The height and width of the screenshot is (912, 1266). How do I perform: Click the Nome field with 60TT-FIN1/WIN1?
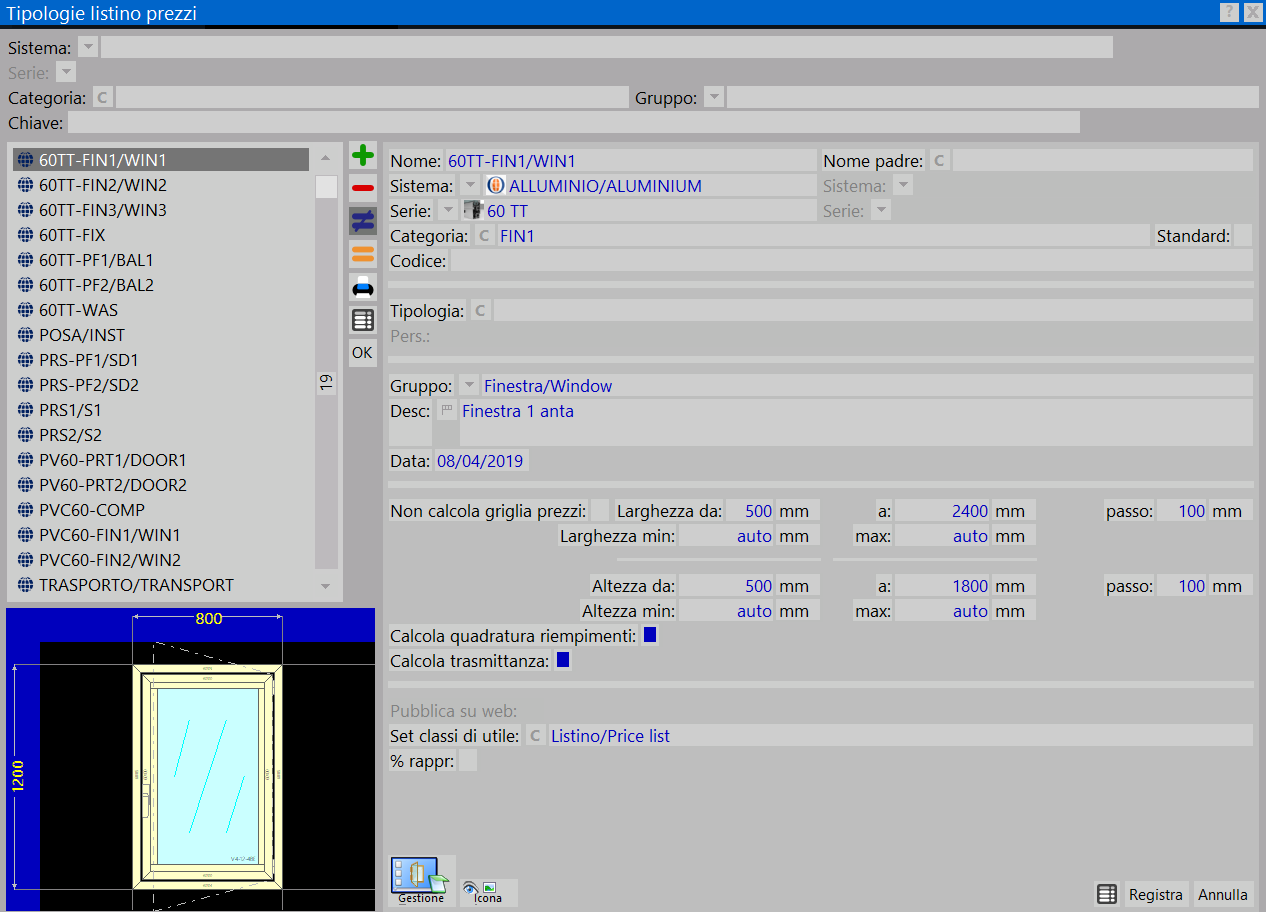coord(631,161)
